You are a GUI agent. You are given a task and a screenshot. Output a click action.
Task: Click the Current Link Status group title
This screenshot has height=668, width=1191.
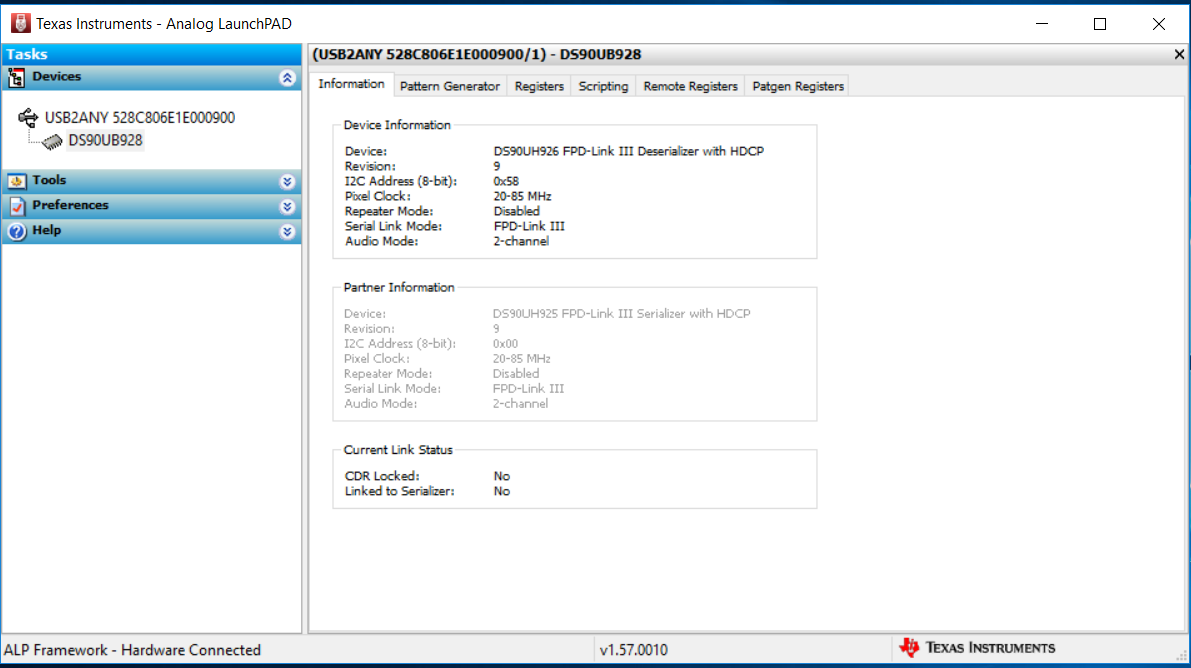tap(398, 450)
